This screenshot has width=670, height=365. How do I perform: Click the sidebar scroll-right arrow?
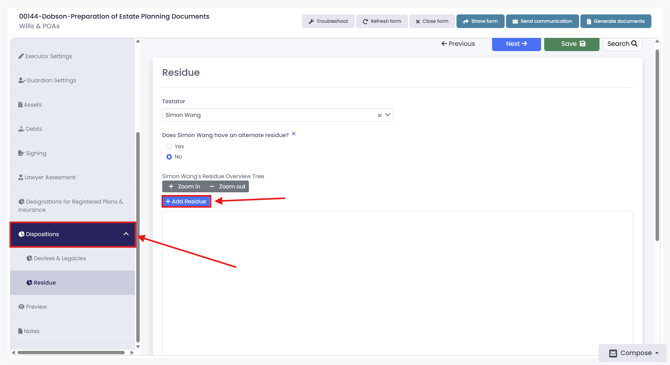tap(132, 353)
